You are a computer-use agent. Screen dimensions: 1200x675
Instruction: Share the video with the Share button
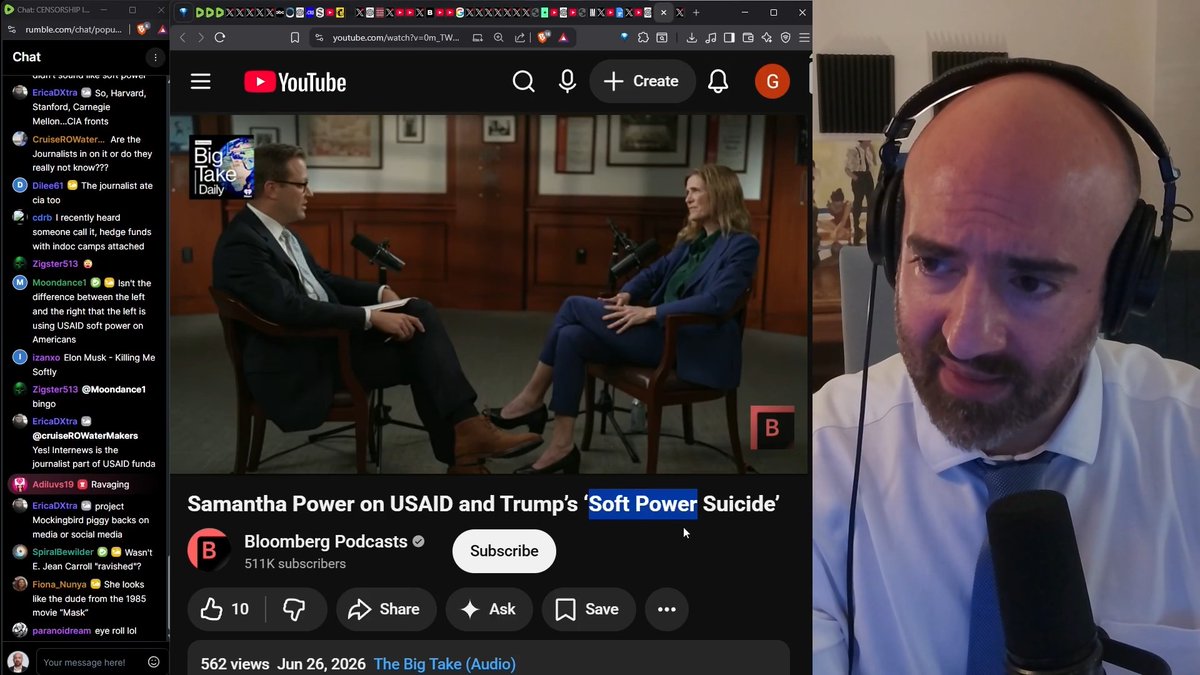click(386, 609)
